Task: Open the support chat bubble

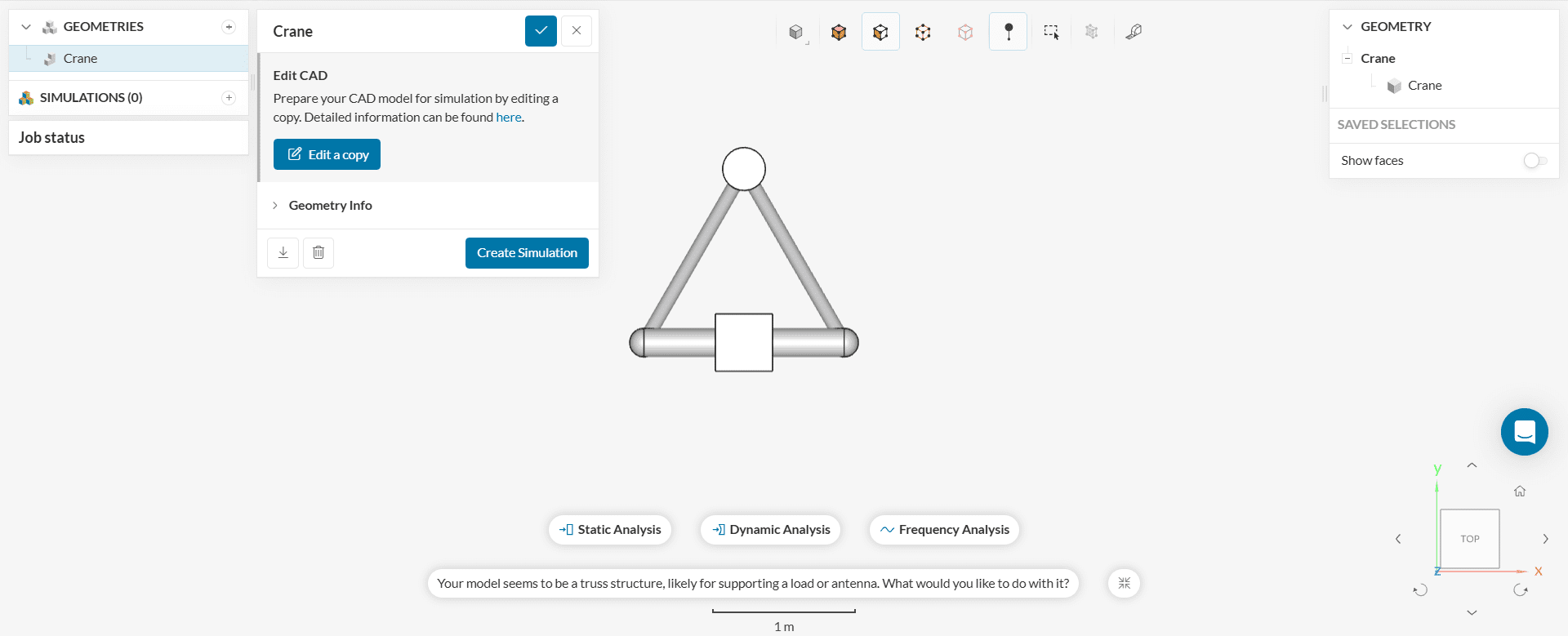Action: pos(1524,432)
